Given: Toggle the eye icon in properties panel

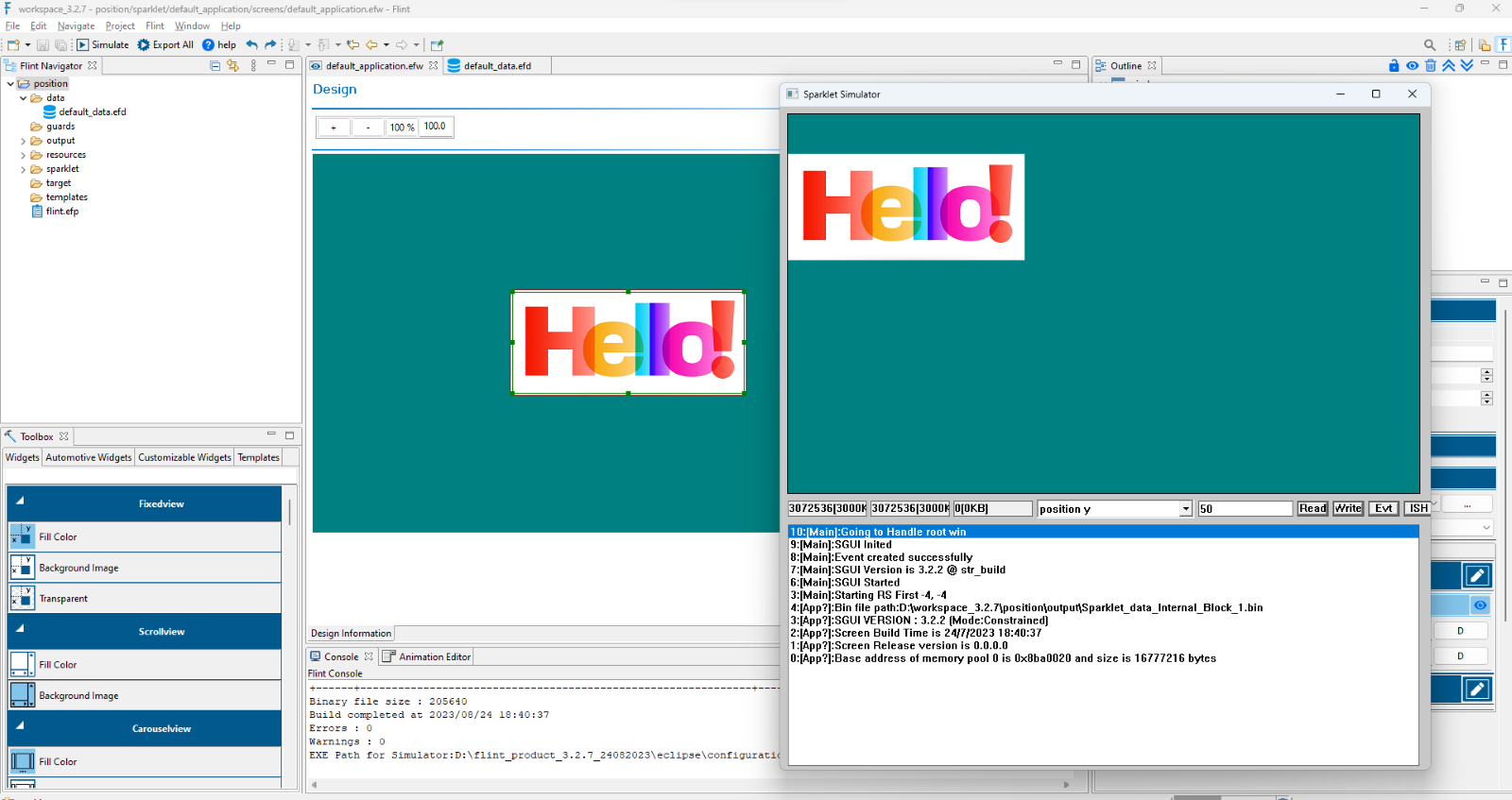Looking at the screenshot, I should tap(1480, 604).
